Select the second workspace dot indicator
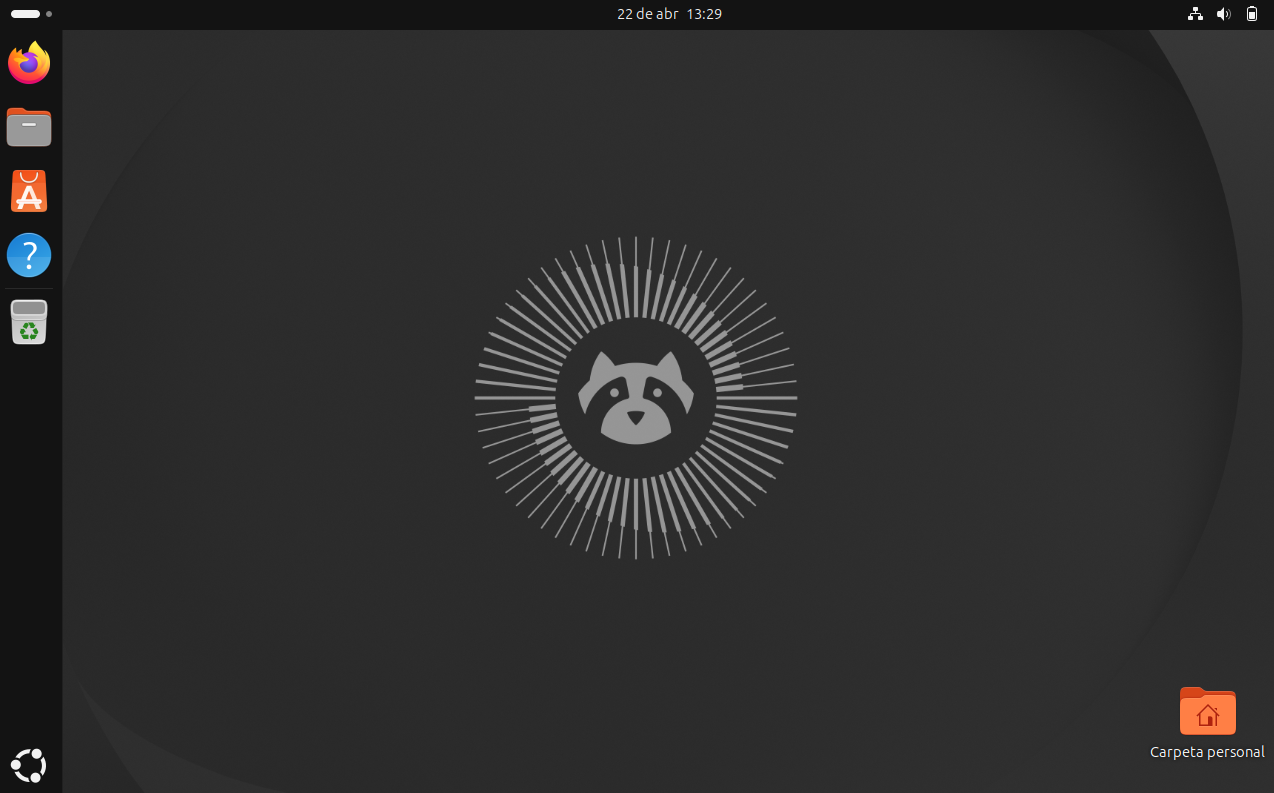This screenshot has width=1274, height=793. [x=49, y=14]
